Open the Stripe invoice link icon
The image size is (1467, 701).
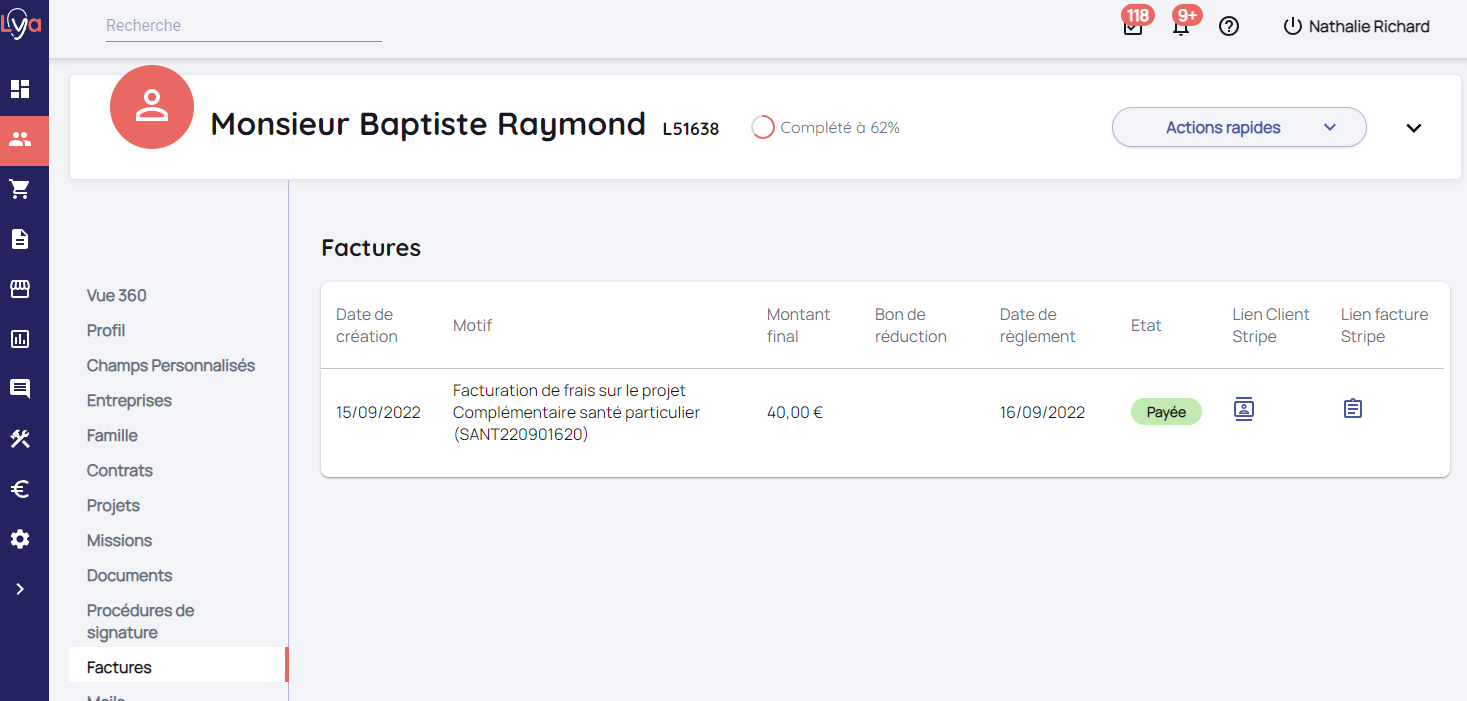click(x=1352, y=409)
